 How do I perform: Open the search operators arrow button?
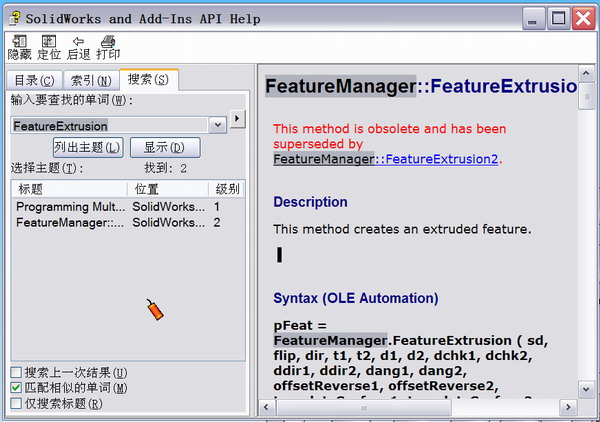click(237, 119)
